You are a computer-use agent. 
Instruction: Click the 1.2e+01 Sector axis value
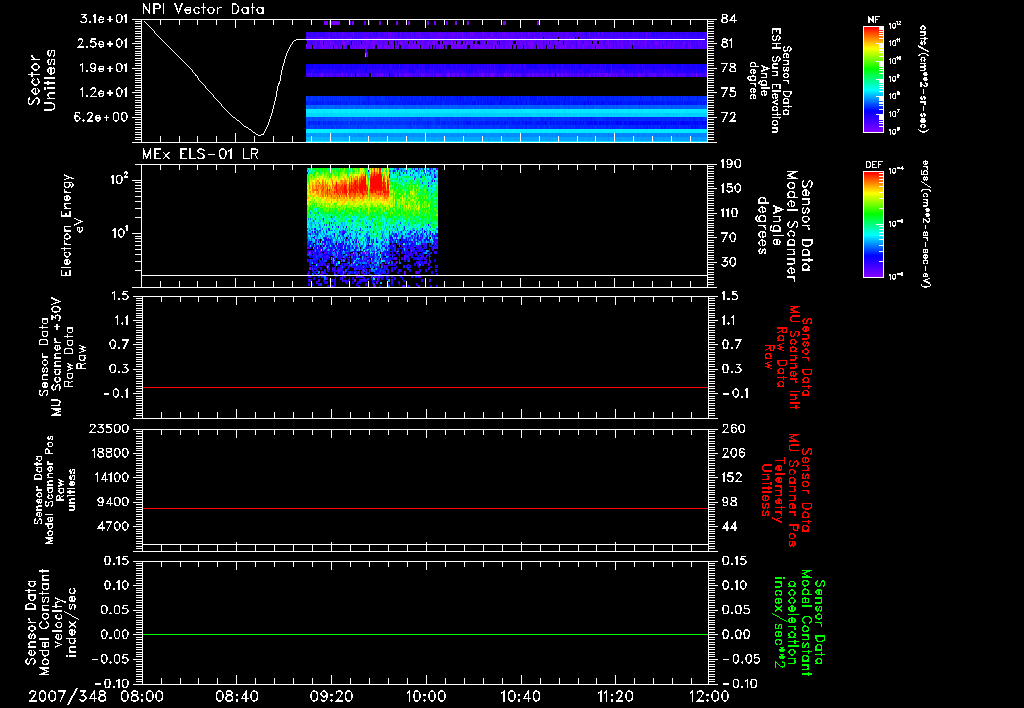(x=104, y=93)
